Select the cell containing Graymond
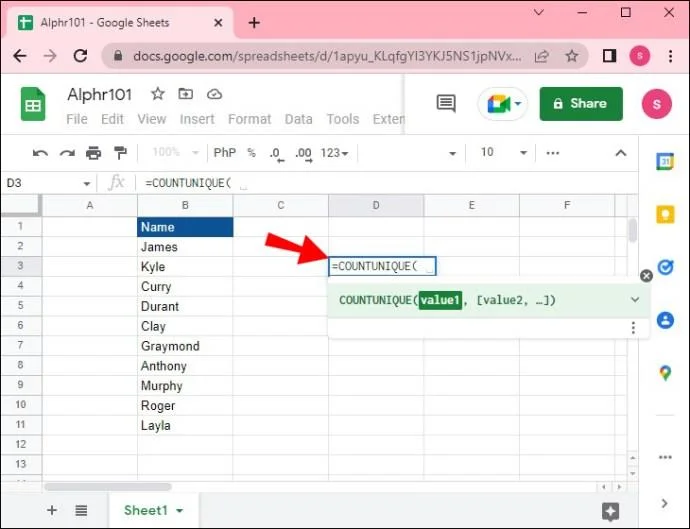 click(185, 346)
